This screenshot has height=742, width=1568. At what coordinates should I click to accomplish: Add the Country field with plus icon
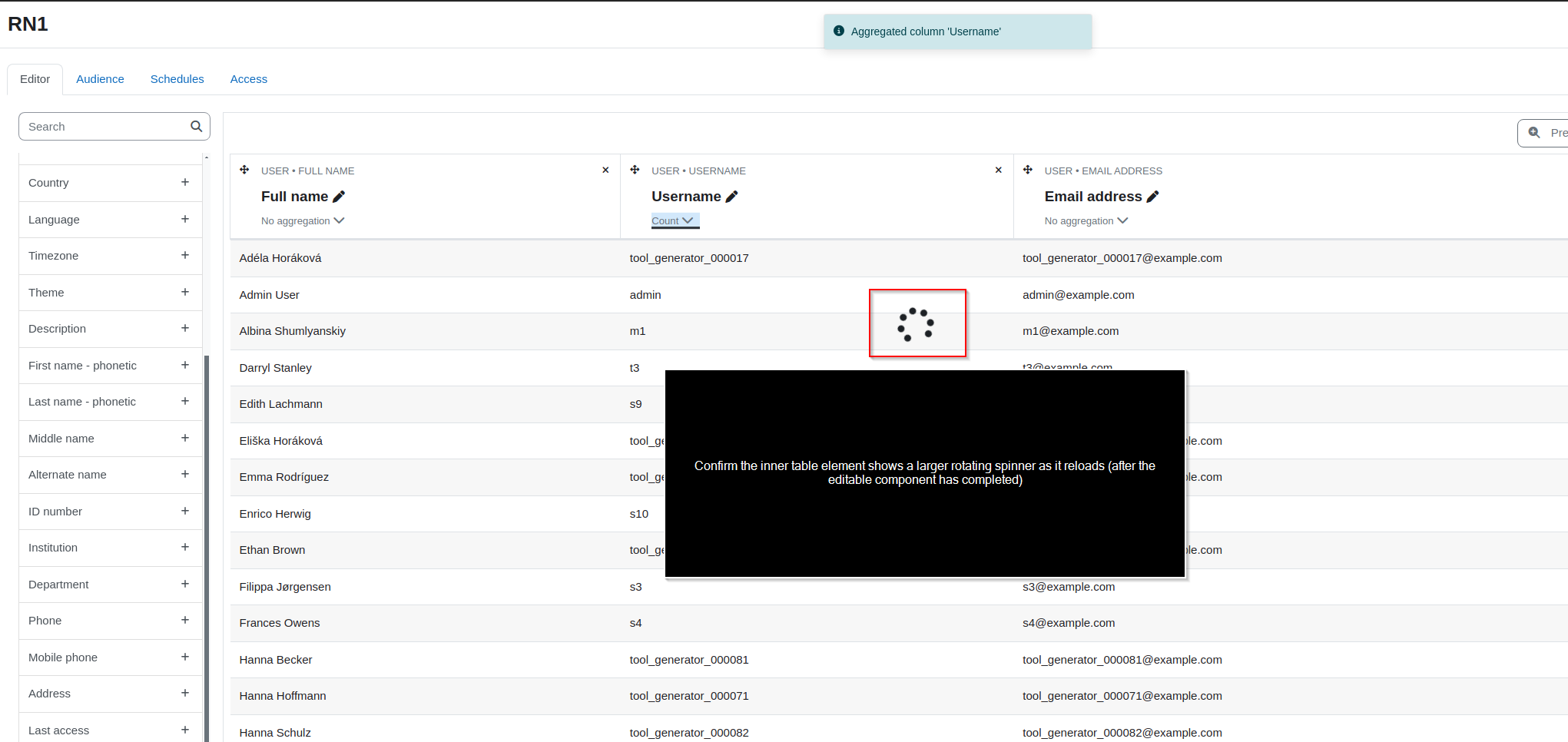[x=185, y=182]
